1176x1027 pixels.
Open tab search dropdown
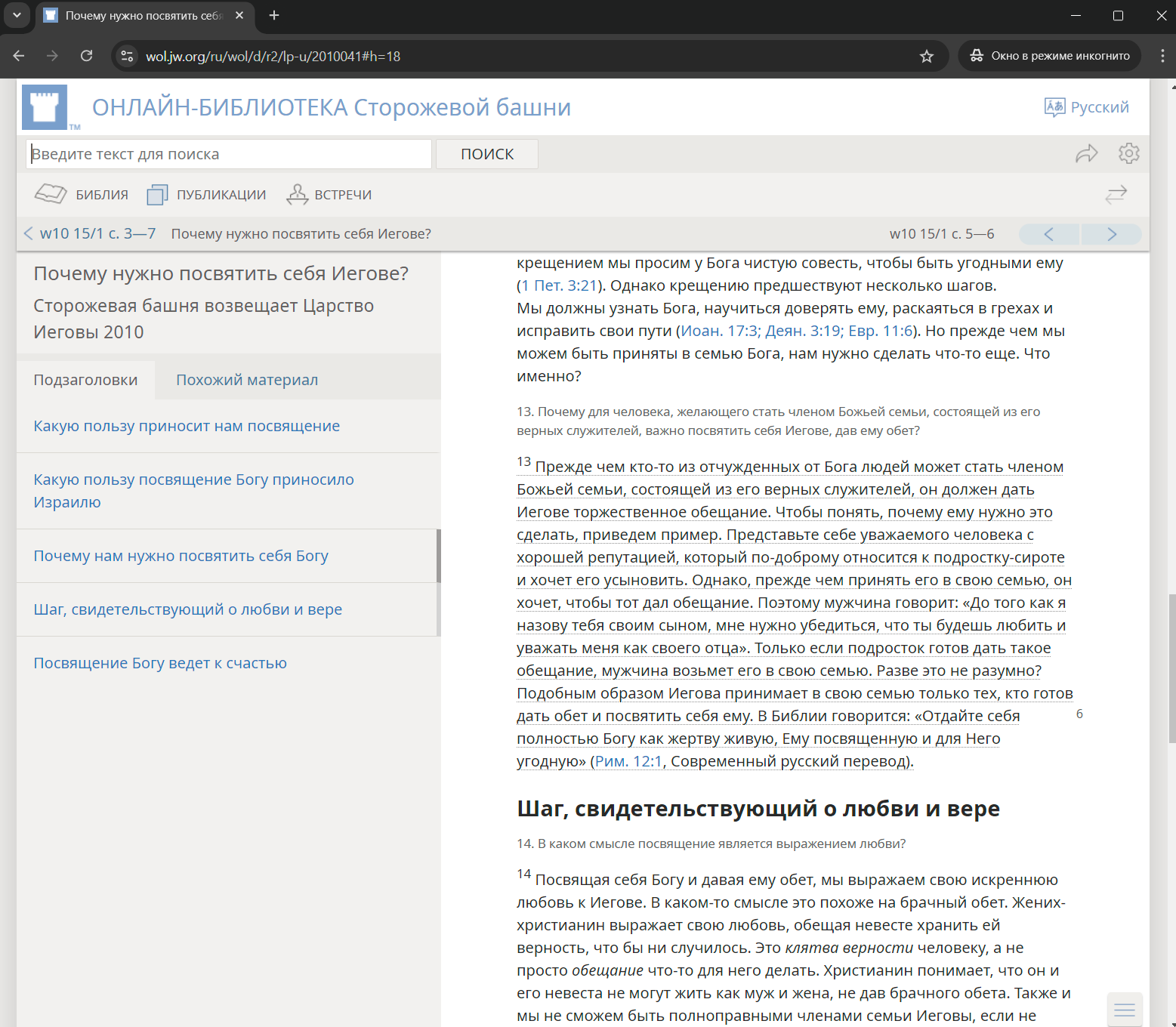(x=17, y=15)
